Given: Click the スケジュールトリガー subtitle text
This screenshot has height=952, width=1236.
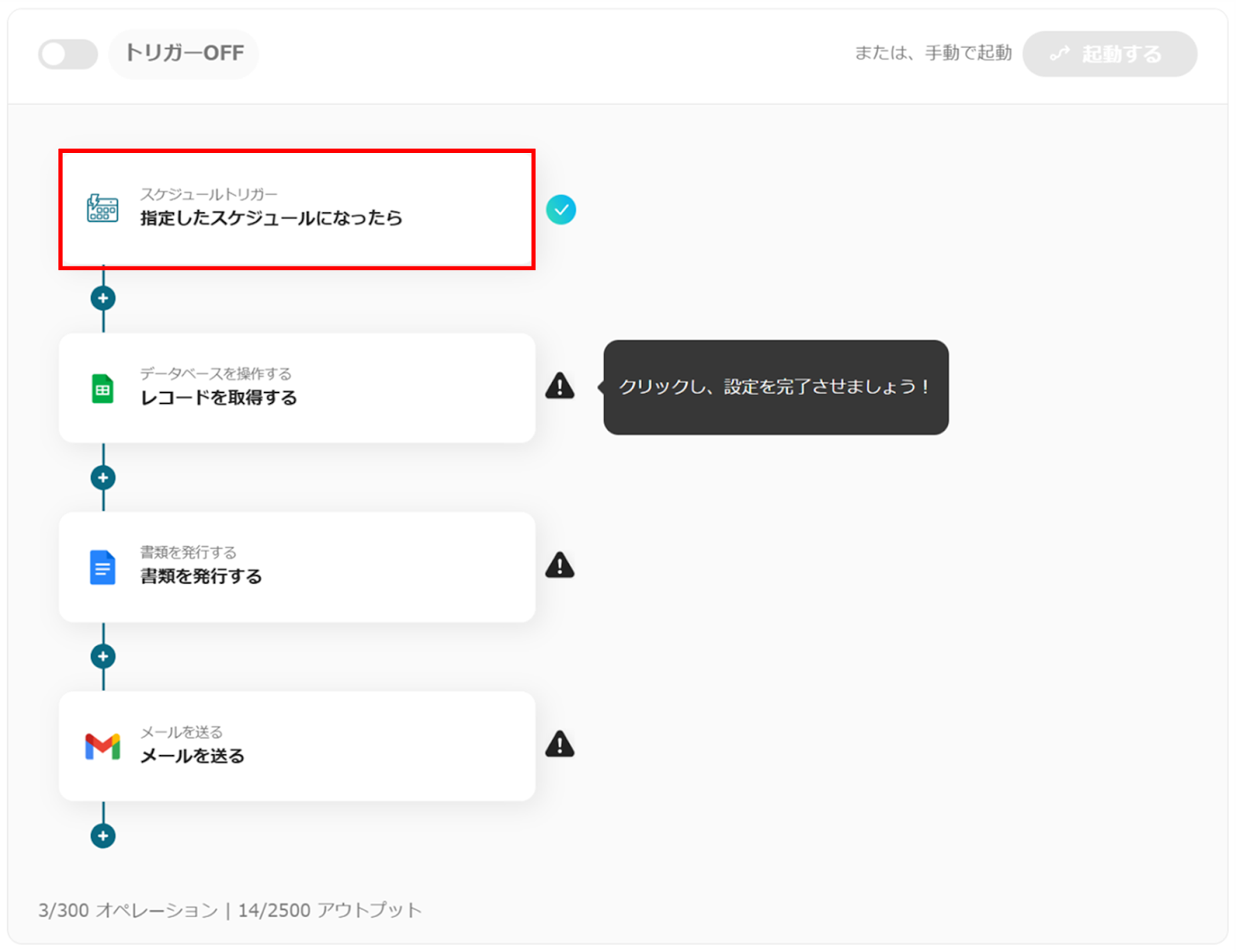Looking at the screenshot, I should tap(209, 194).
